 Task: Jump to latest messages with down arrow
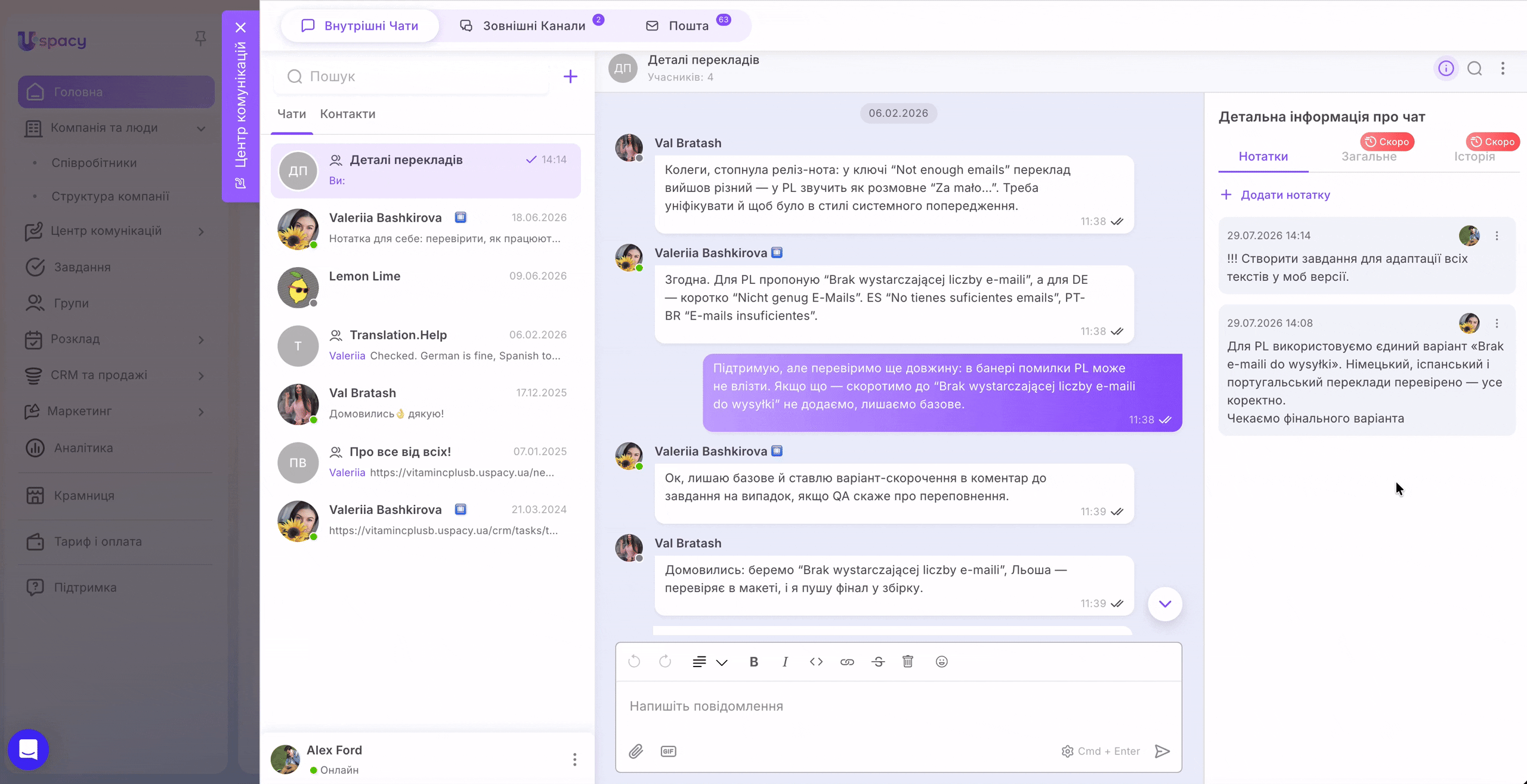1165,604
